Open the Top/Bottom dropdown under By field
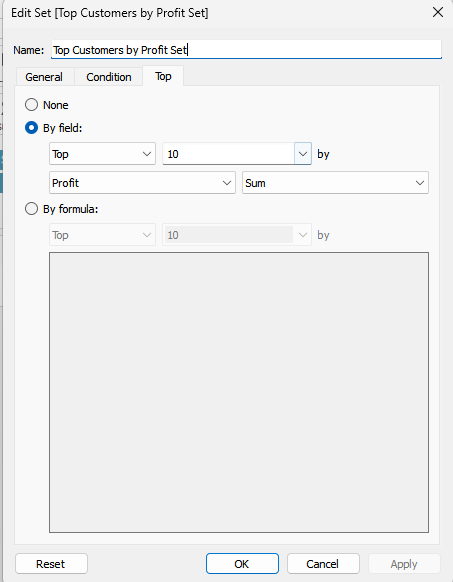 102,154
